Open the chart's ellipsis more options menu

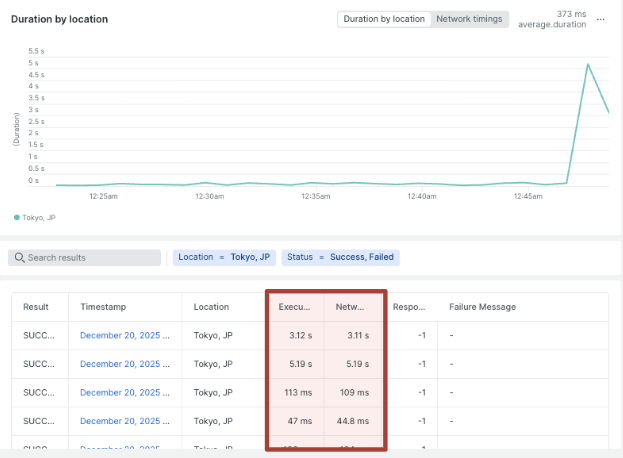(x=600, y=19)
